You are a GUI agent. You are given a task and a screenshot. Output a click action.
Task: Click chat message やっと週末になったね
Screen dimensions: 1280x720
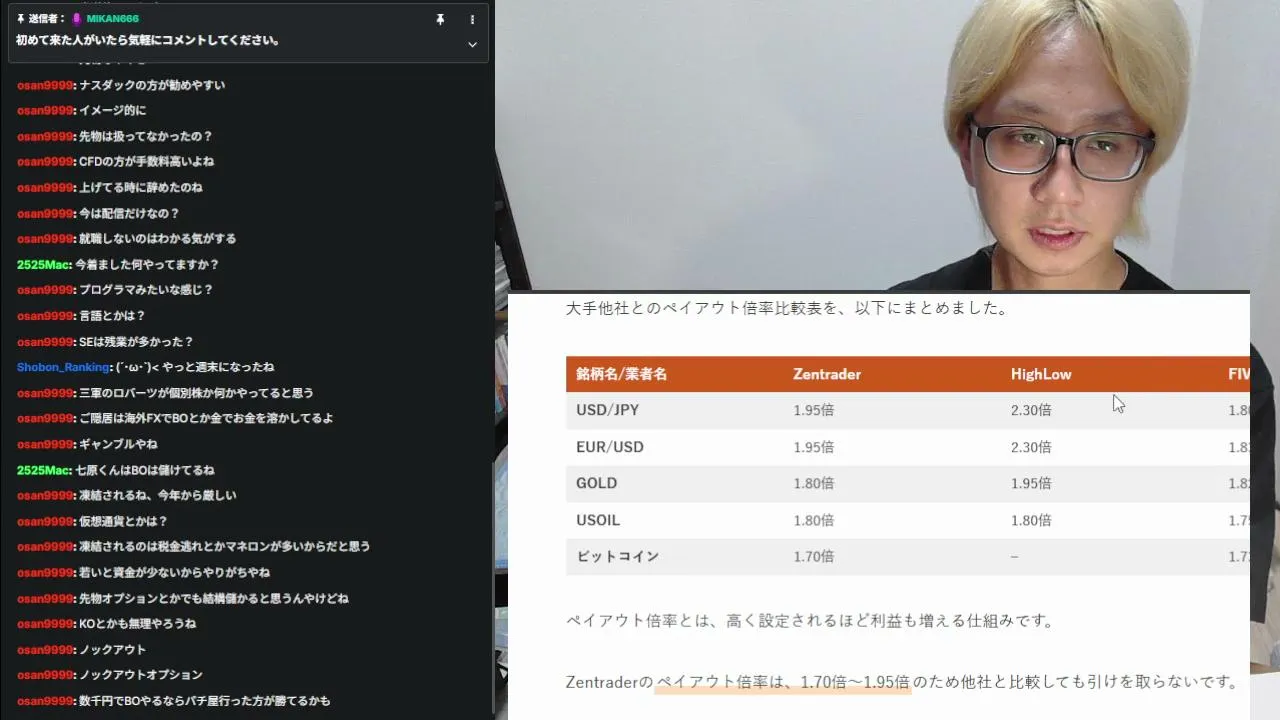coord(219,367)
